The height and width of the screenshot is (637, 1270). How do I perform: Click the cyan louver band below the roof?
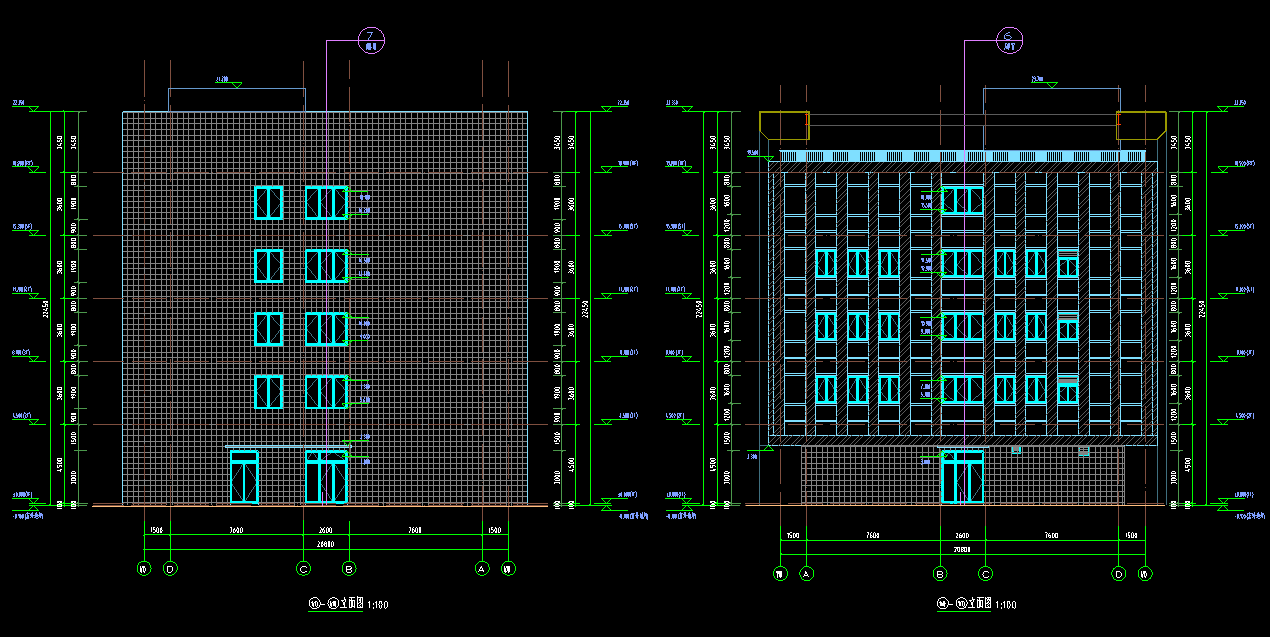tap(962, 156)
